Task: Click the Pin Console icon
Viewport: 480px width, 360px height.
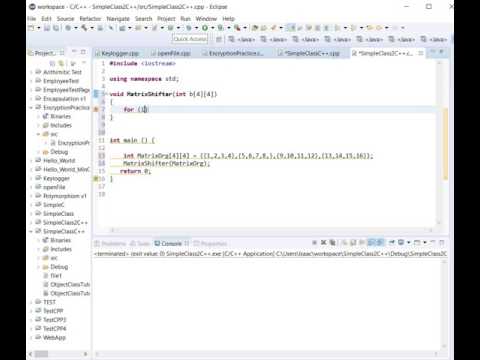Action: pos(392,242)
